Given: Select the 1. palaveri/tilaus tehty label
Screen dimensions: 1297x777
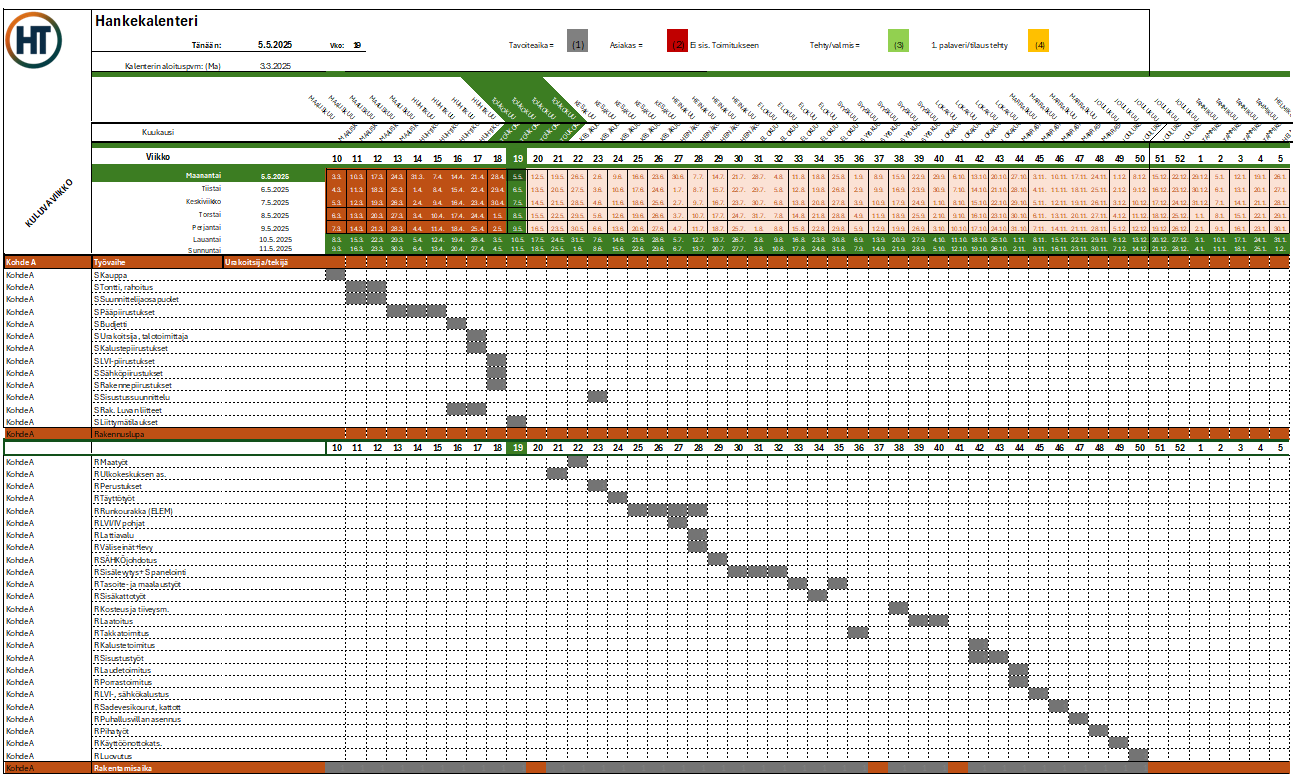Looking at the screenshot, I should click(969, 45).
